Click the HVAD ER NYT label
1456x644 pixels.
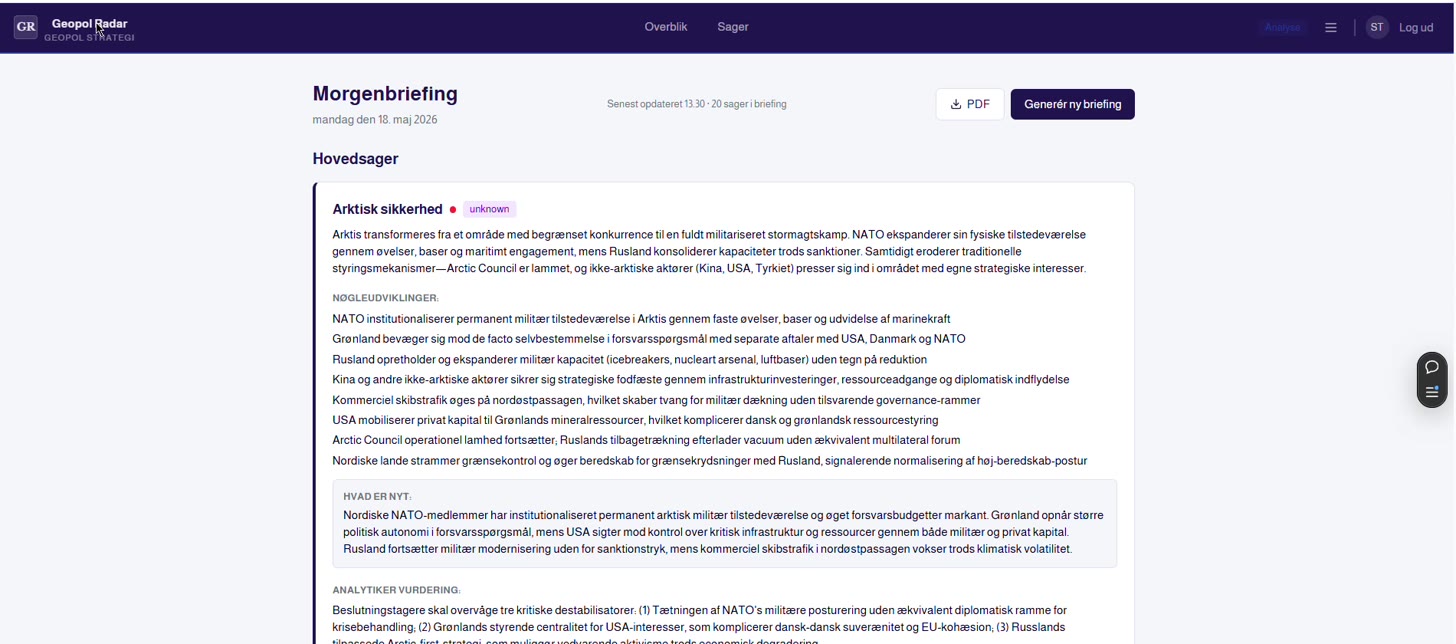[377, 497]
